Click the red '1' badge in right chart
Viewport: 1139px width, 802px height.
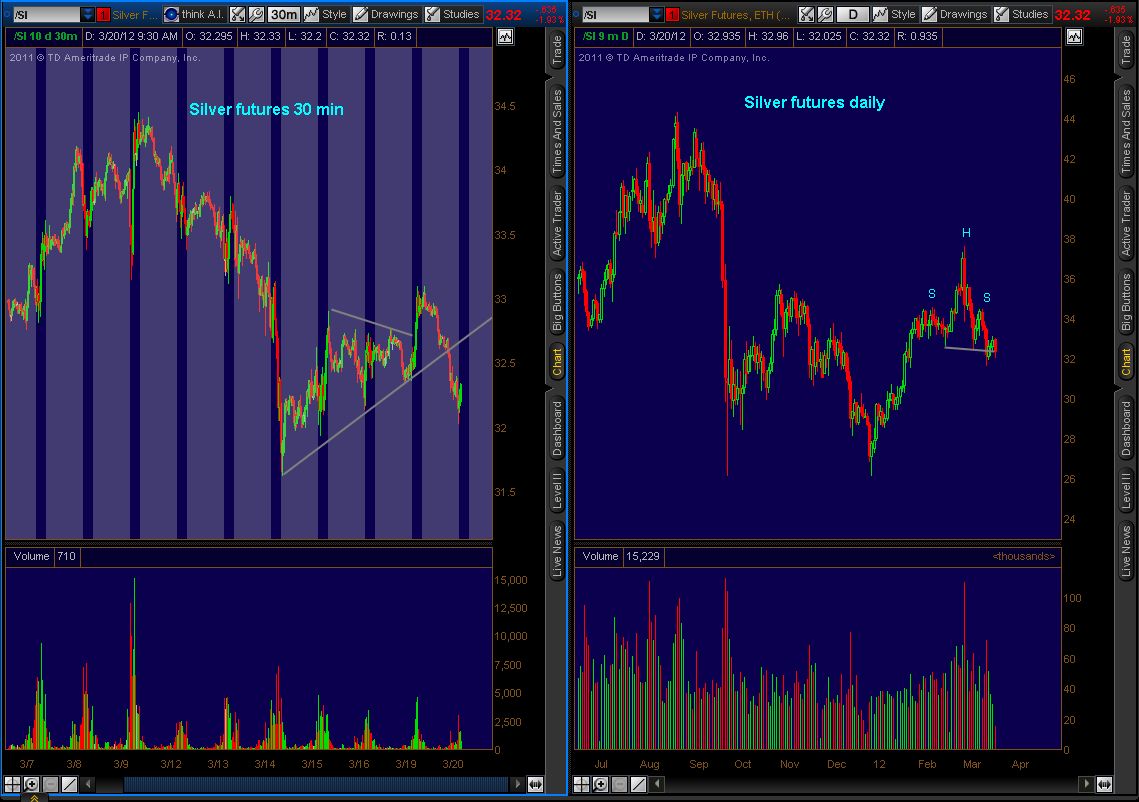pyautogui.click(x=673, y=15)
